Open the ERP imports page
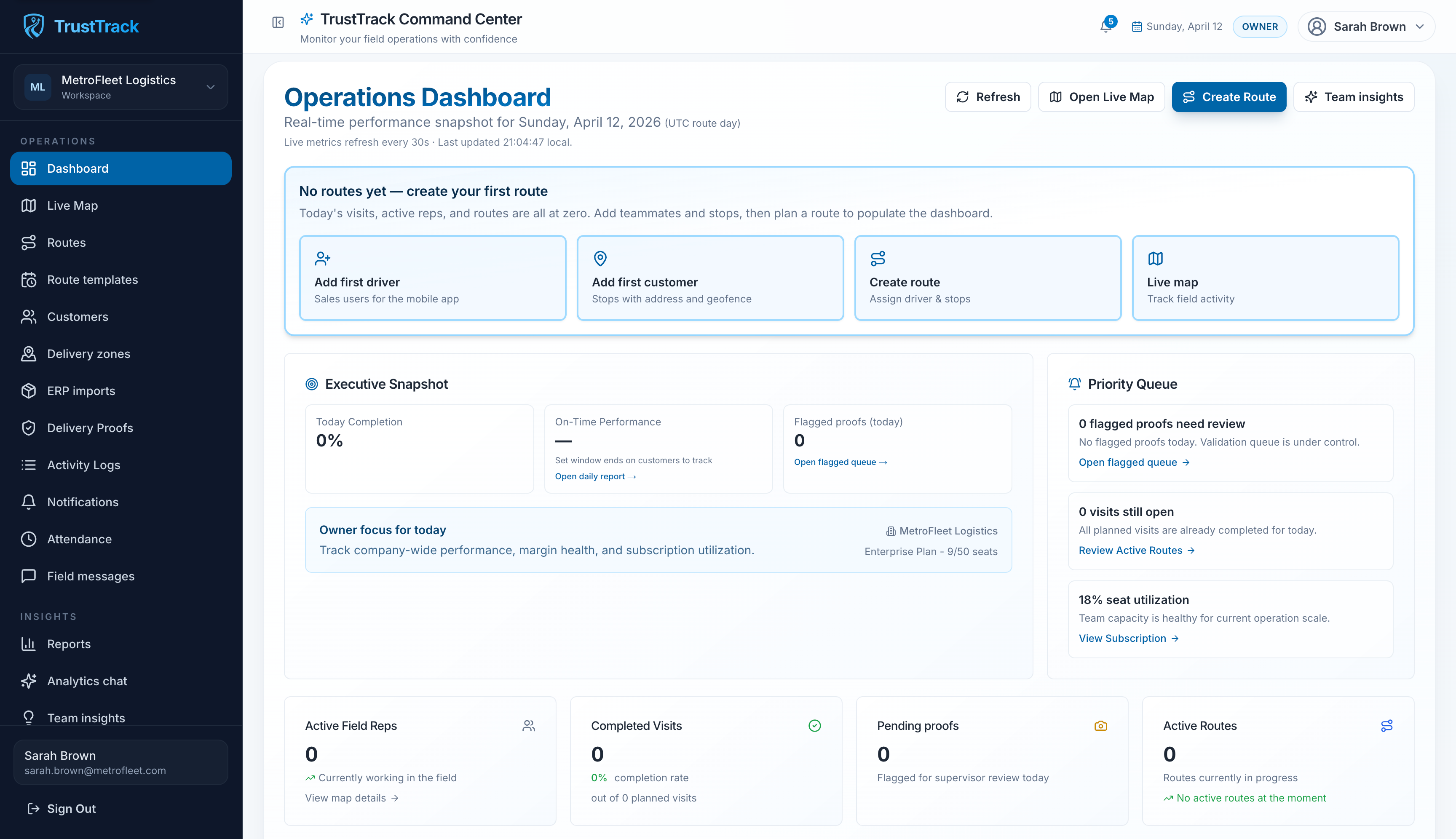 pyautogui.click(x=120, y=391)
